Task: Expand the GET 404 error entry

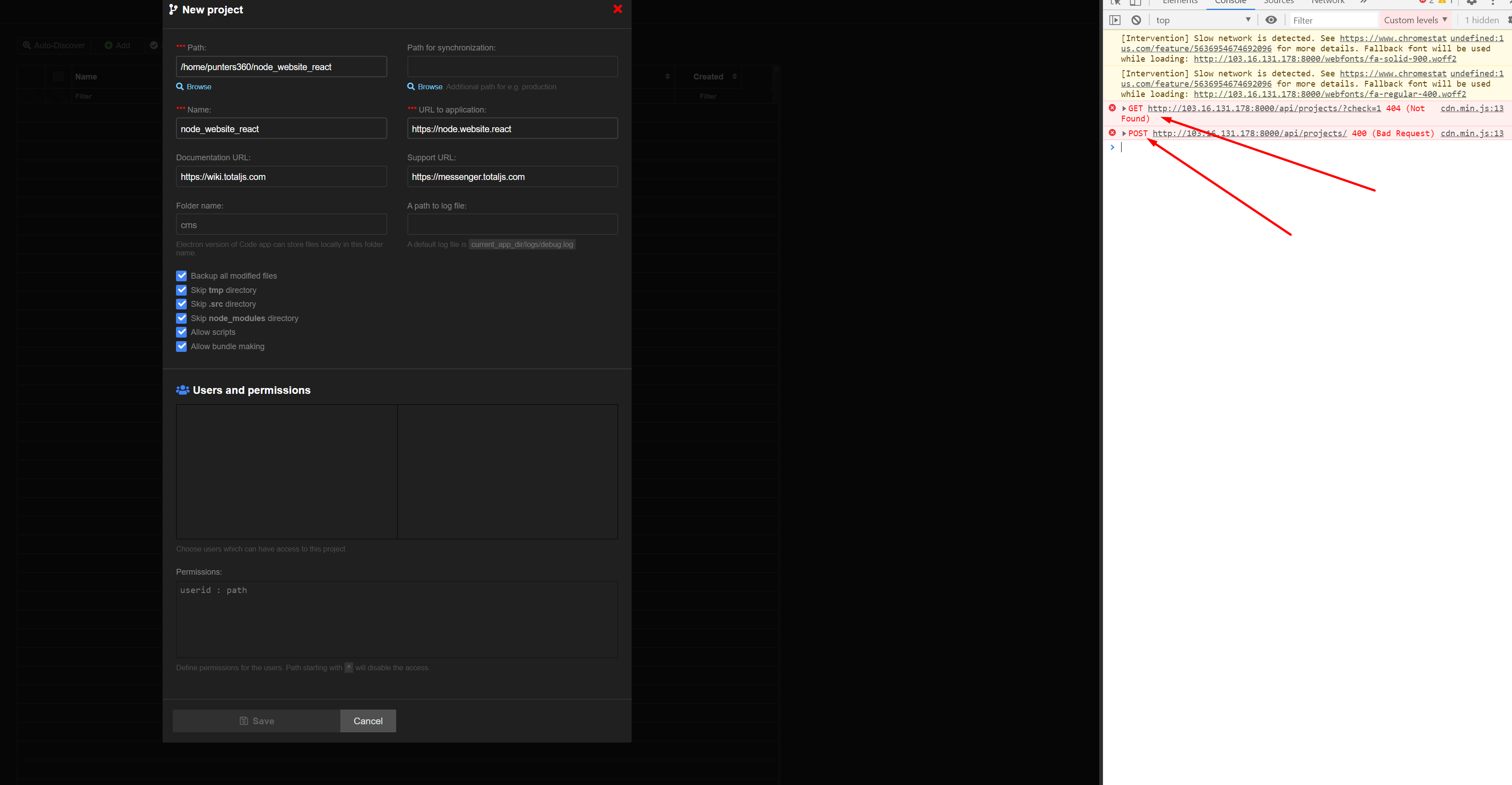Action: tap(1124, 109)
